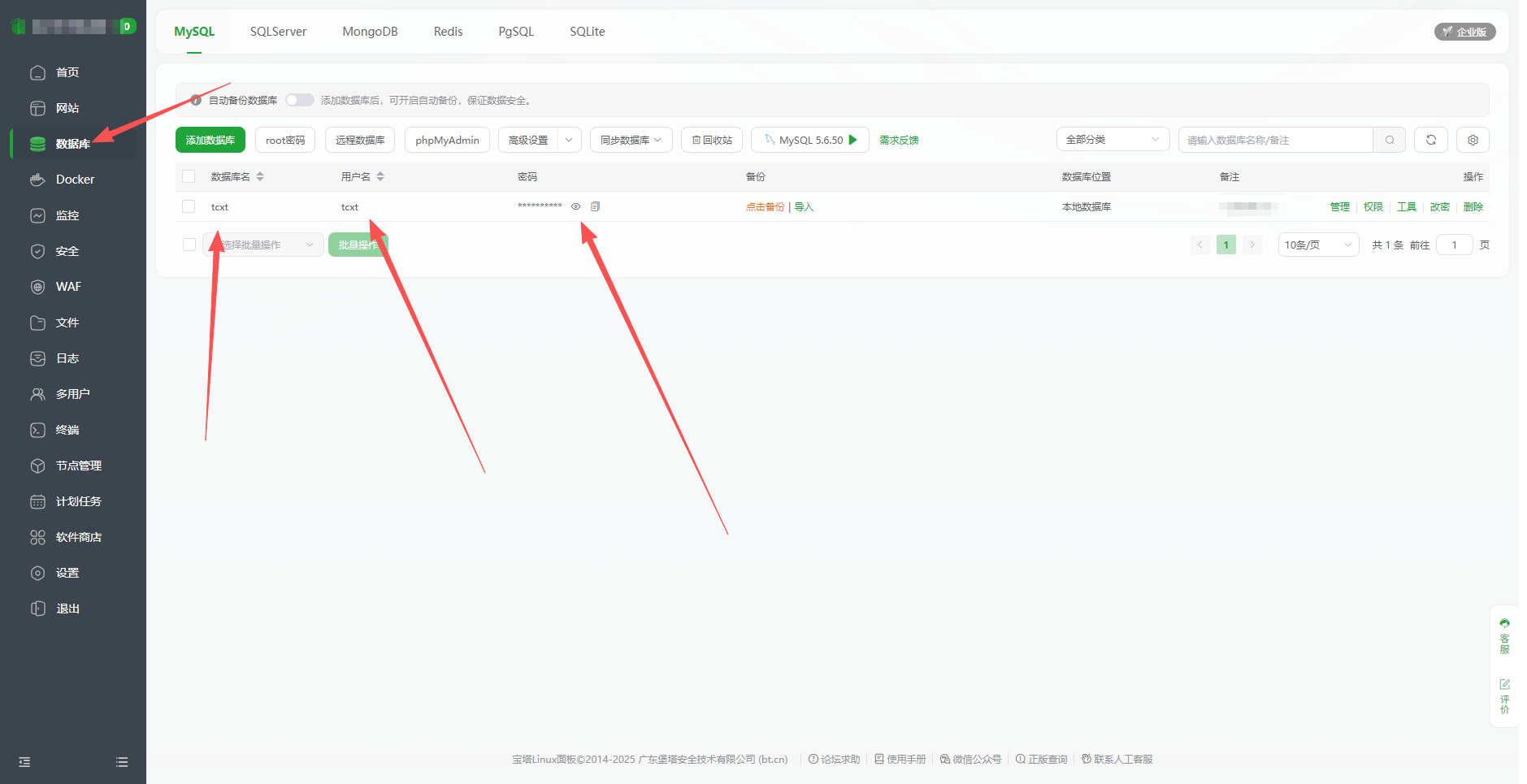Click the customer service (客服) icon
This screenshot has width=1527, height=784.
pyautogui.click(x=1504, y=635)
